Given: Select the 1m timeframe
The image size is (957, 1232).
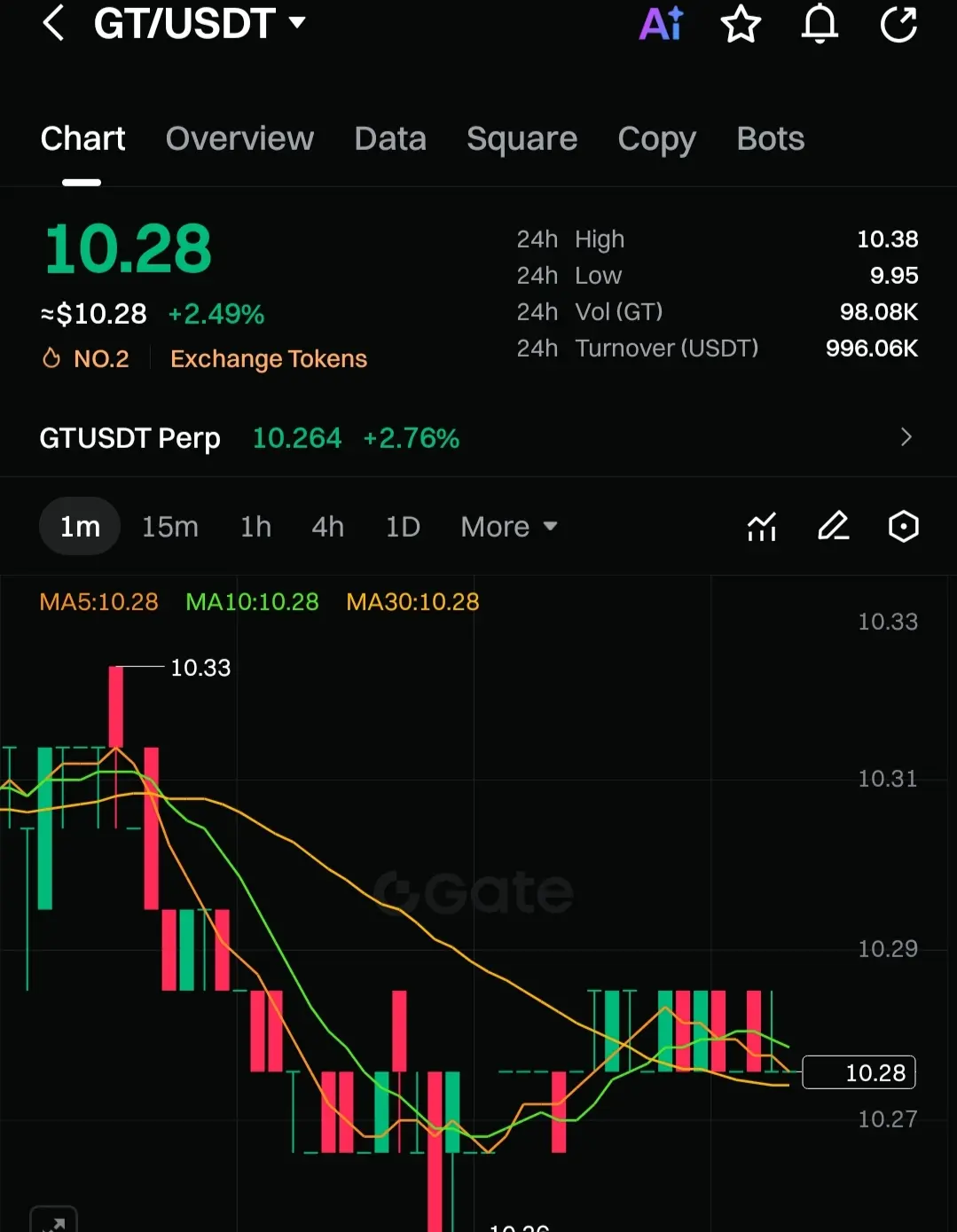Looking at the screenshot, I should coord(80,526).
